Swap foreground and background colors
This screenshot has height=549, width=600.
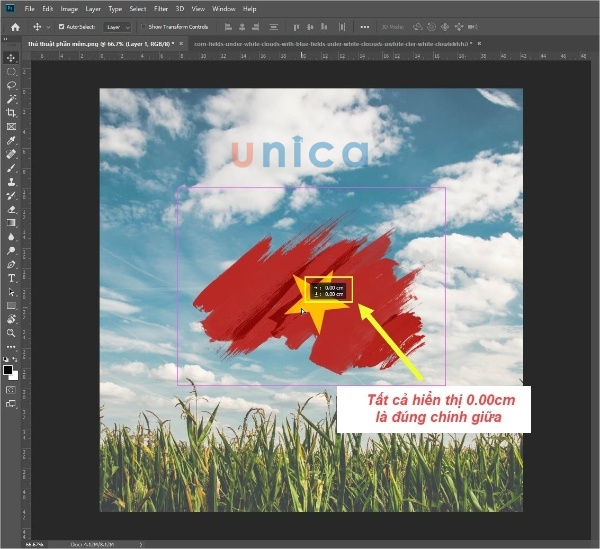(x=15, y=359)
